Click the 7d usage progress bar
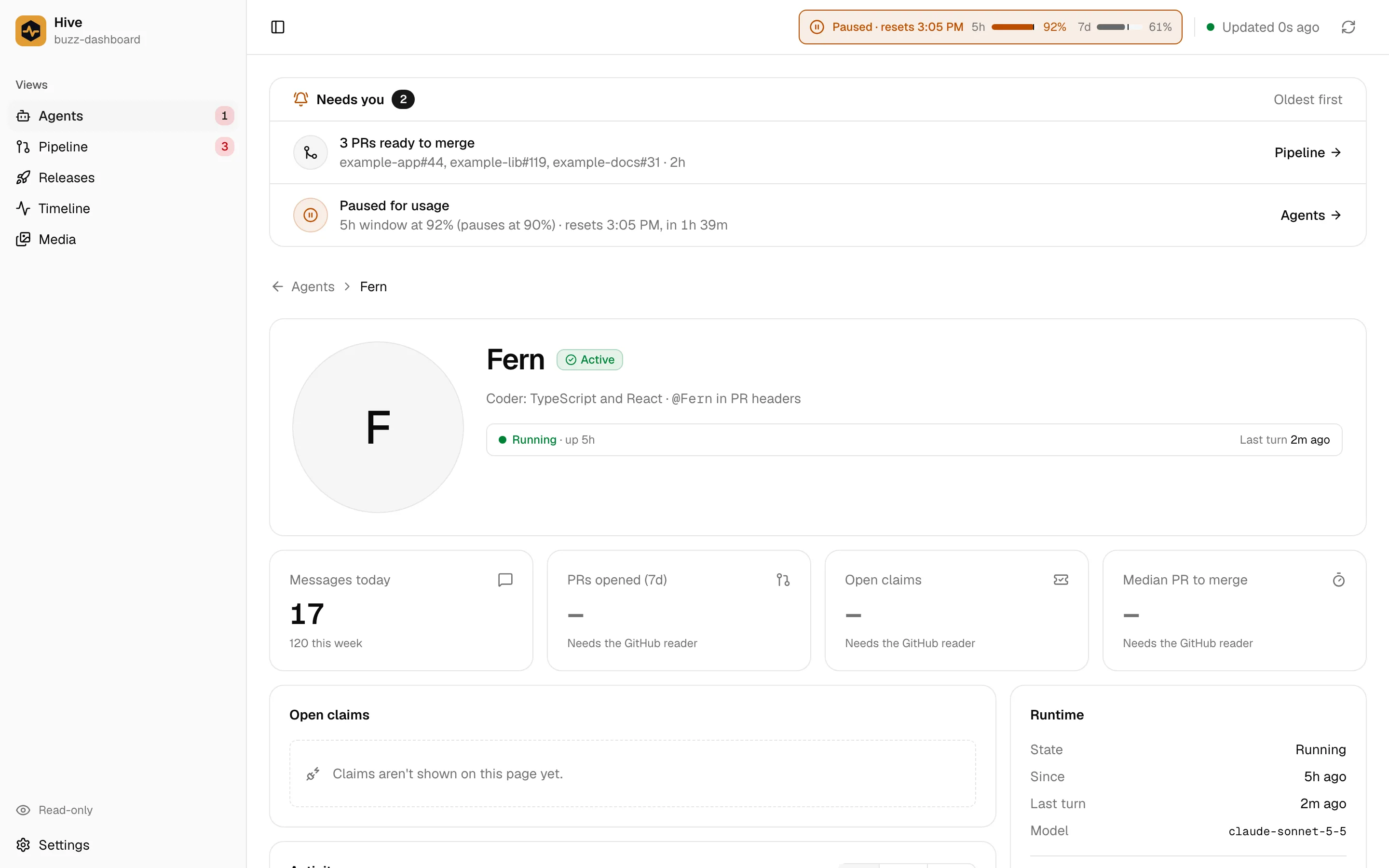Screen dimensions: 1389x868 [x=1118, y=27]
